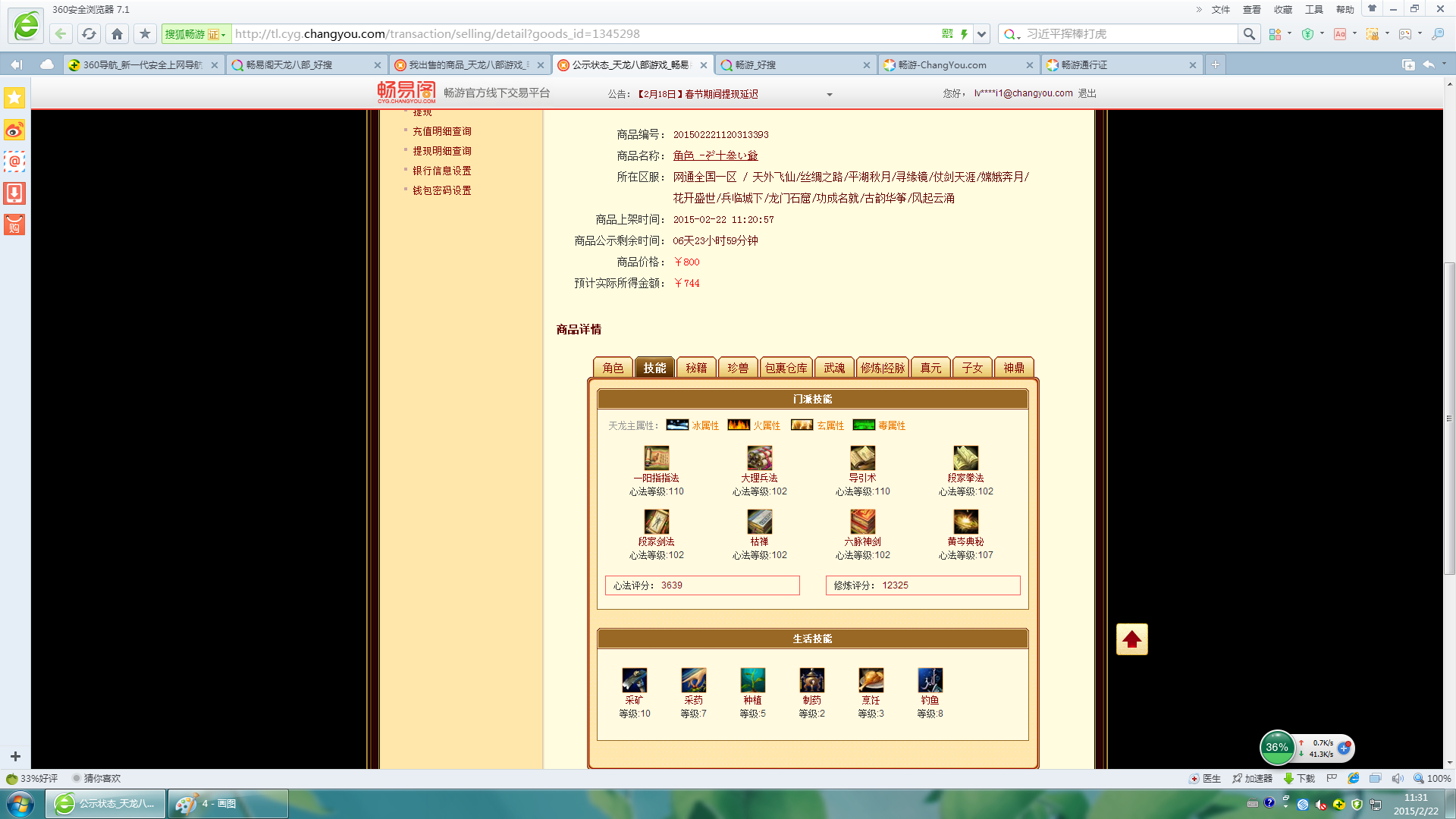The width and height of the screenshot is (1456, 819).
Task: Click the 退出 logout link
Action: [x=1087, y=93]
